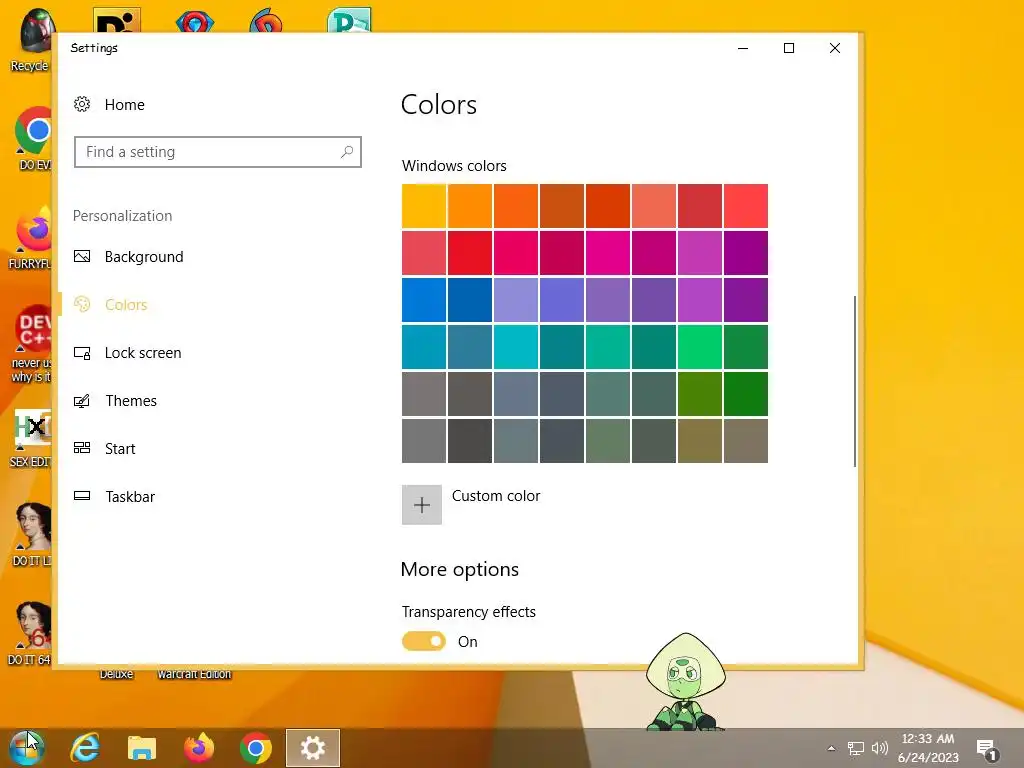Select the default blue swatch starting the third row
Image resolution: width=1024 pixels, height=768 pixels.
point(424,300)
